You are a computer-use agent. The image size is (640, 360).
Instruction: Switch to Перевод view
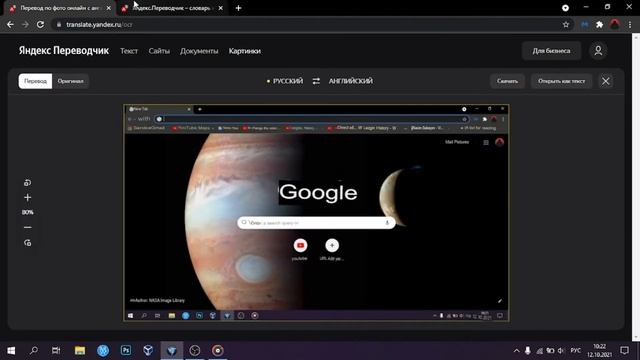[35, 81]
